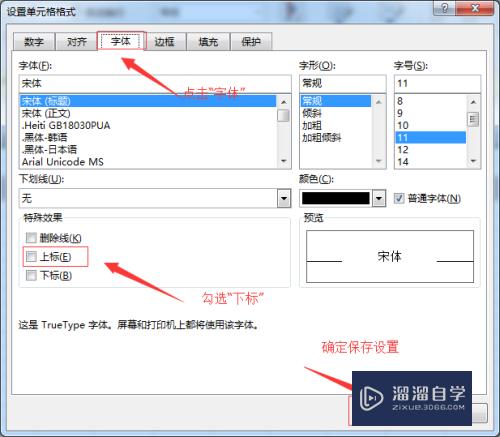Enable the 下标 subscript checkbox
500x437 pixels.
[x=31, y=275]
